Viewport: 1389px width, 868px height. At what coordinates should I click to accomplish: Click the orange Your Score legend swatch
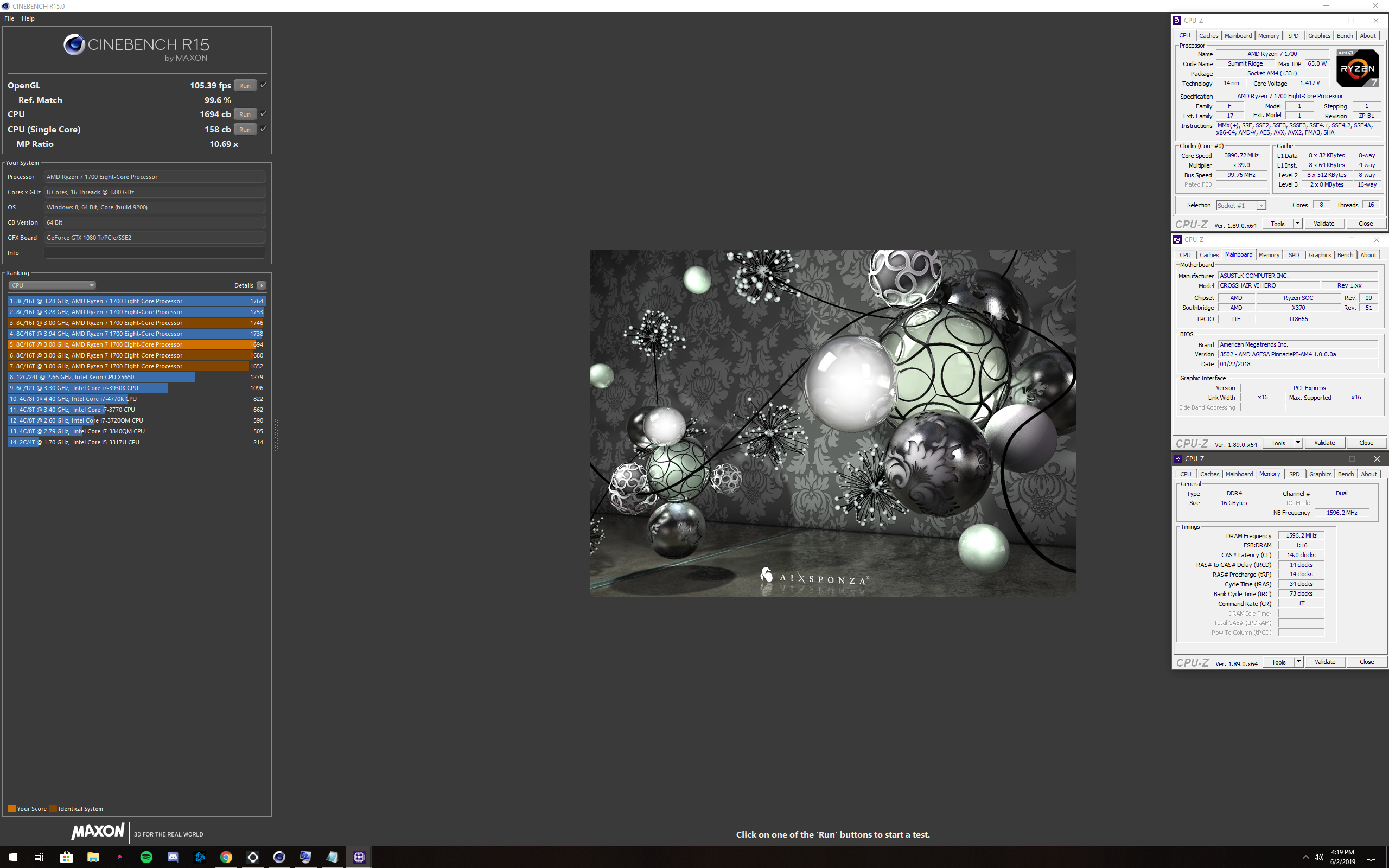tap(11, 809)
